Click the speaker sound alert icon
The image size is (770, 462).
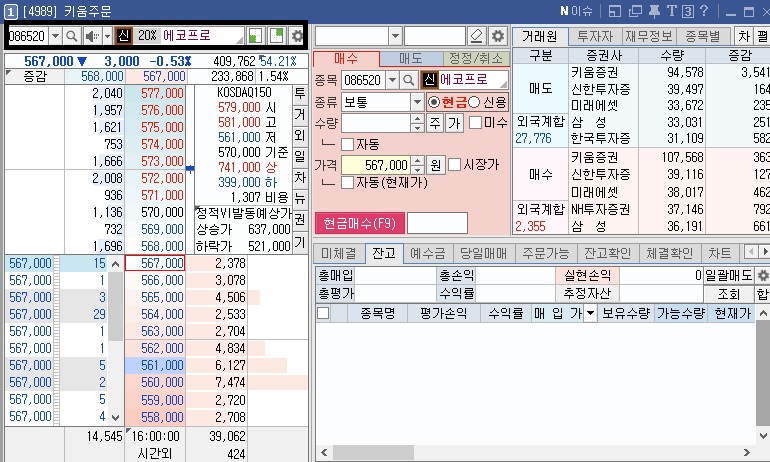tap(91, 36)
